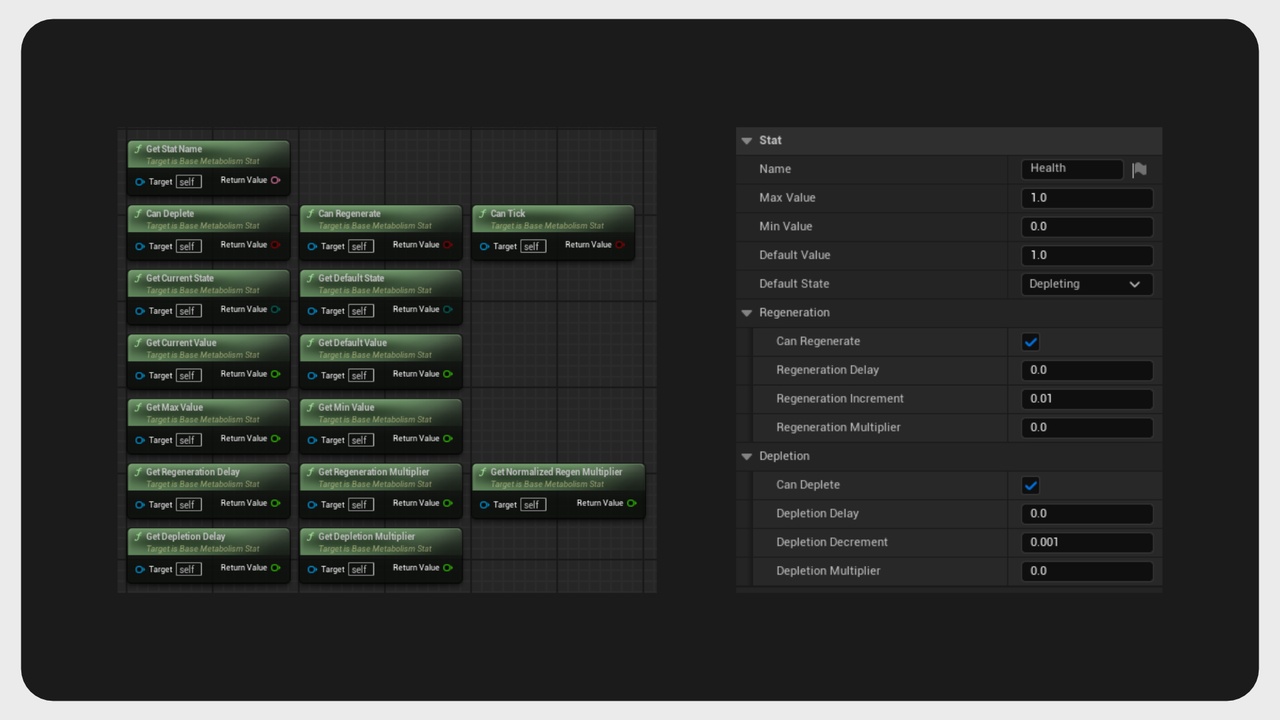Click the Return Value pin on Get Min Value
Viewport: 1280px width, 720px height.
(x=447, y=439)
